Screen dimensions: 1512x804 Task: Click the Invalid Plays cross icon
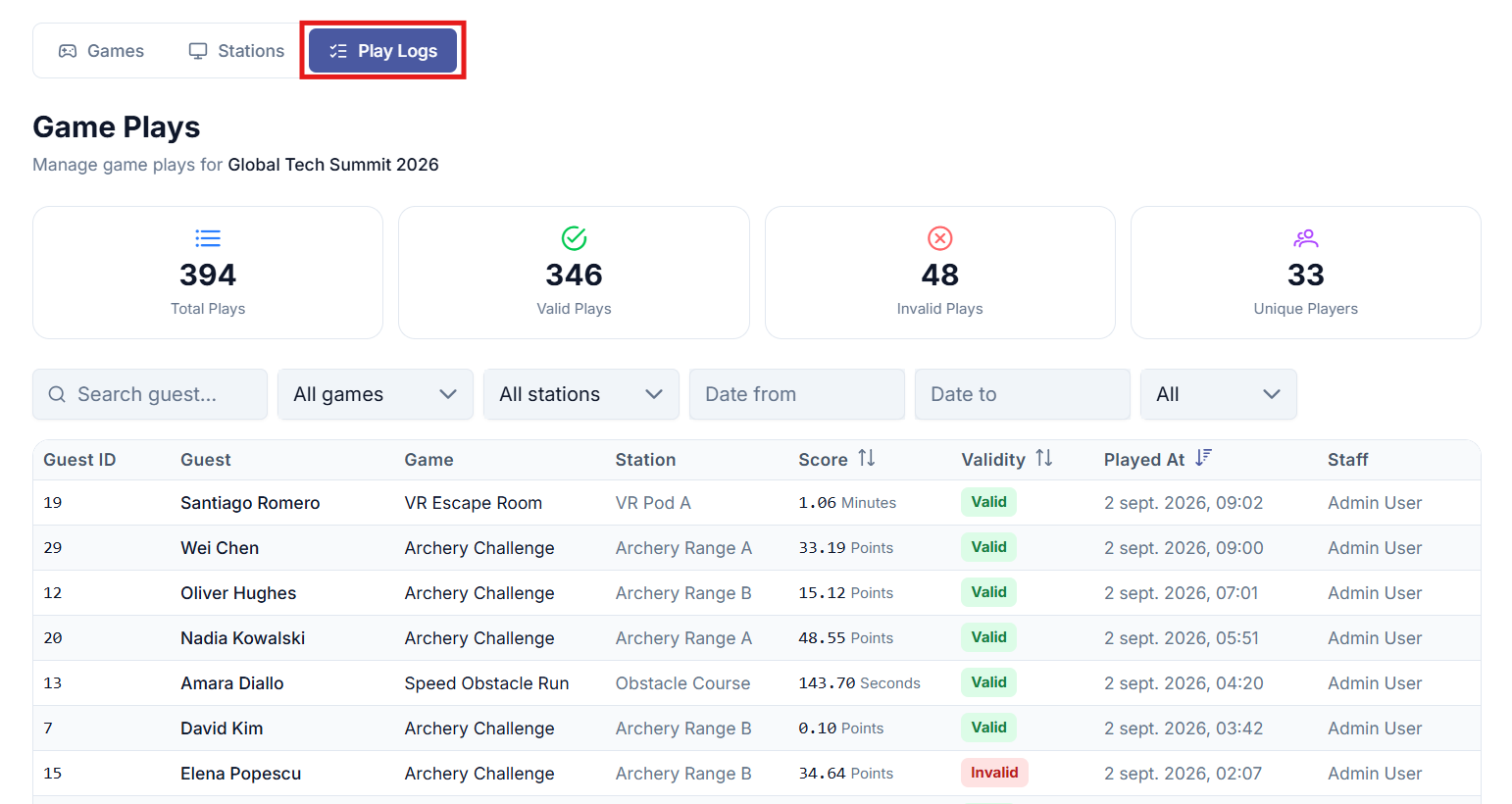939,238
